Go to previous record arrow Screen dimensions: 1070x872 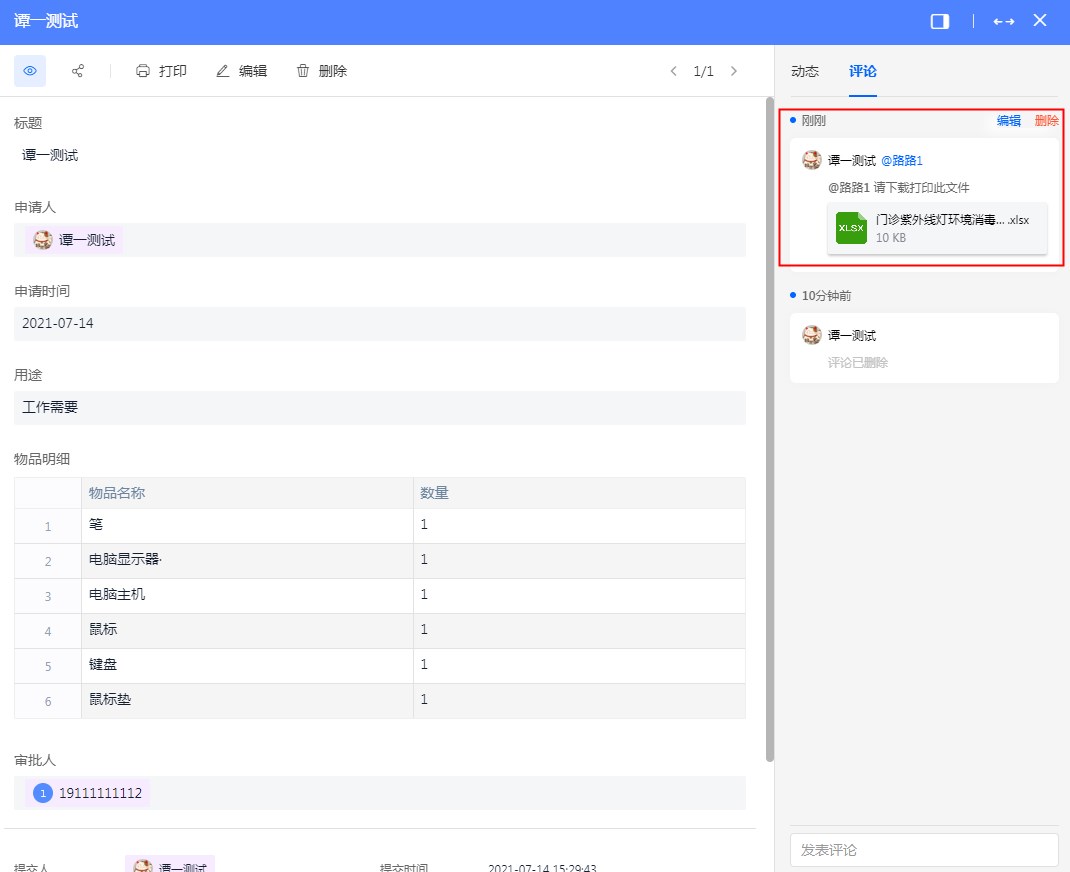673,71
